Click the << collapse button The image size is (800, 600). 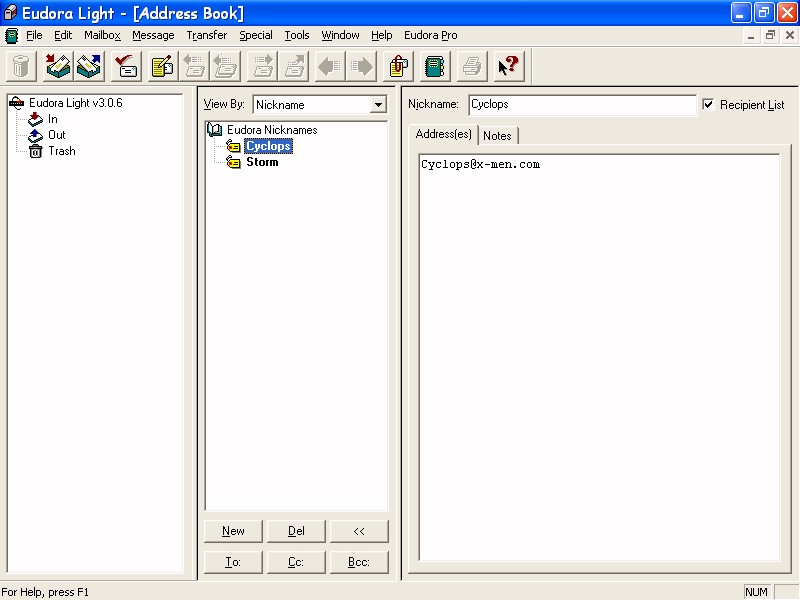pos(359,531)
